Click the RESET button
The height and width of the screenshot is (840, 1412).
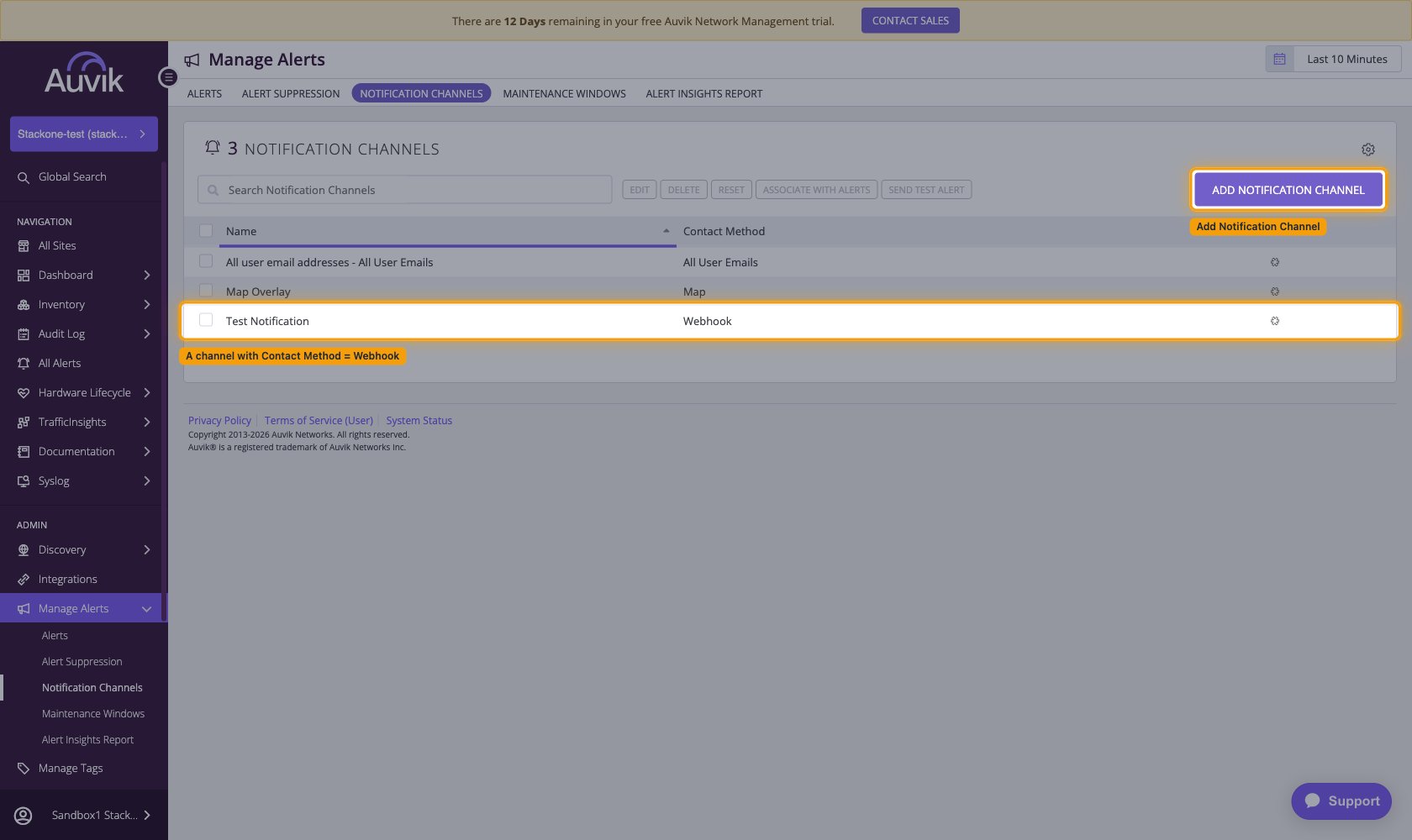tap(731, 190)
